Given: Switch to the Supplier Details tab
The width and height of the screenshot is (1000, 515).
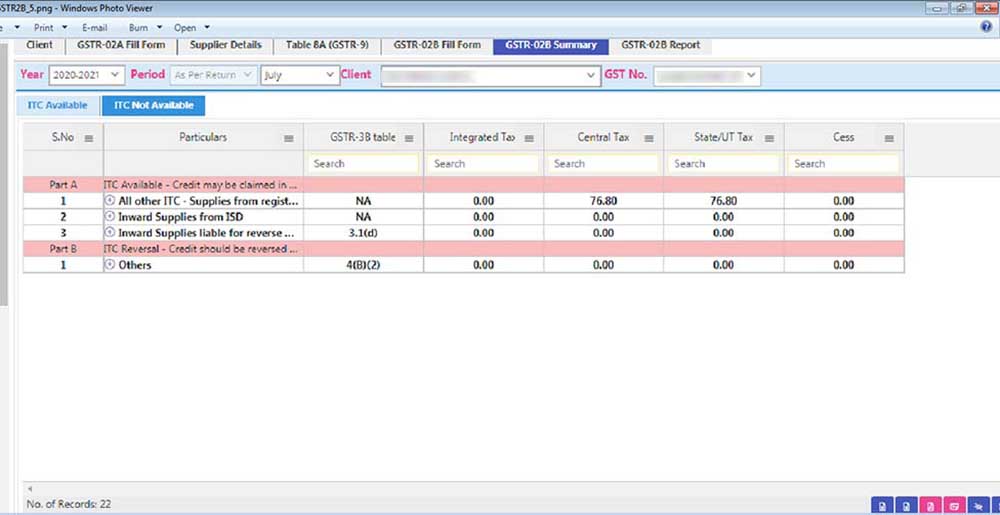Looking at the screenshot, I should click(x=225, y=45).
